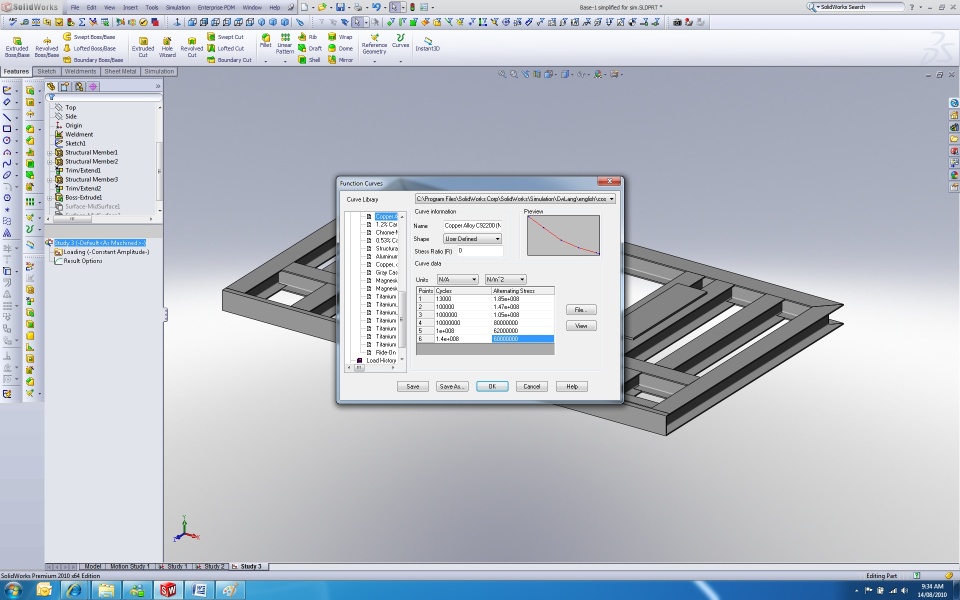The width and height of the screenshot is (960, 600).
Task: Expand the Boss-Extrude1 tree node
Action: pyautogui.click(x=50, y=198)
